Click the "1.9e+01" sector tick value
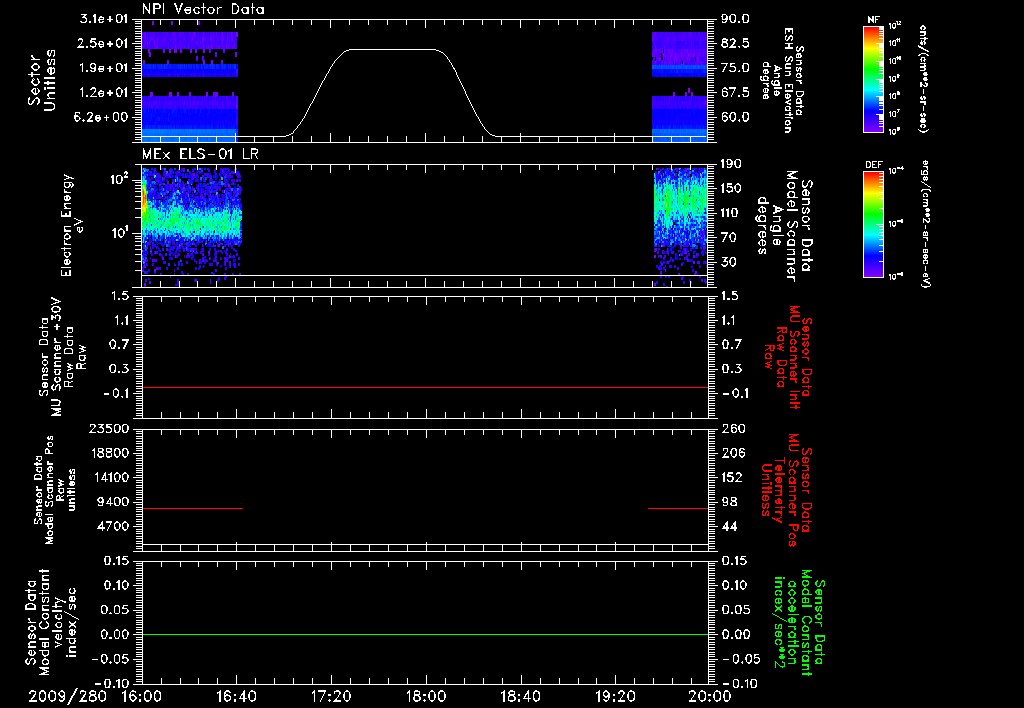The width and height of the screenshot is (1024, 708). point(104,68)
